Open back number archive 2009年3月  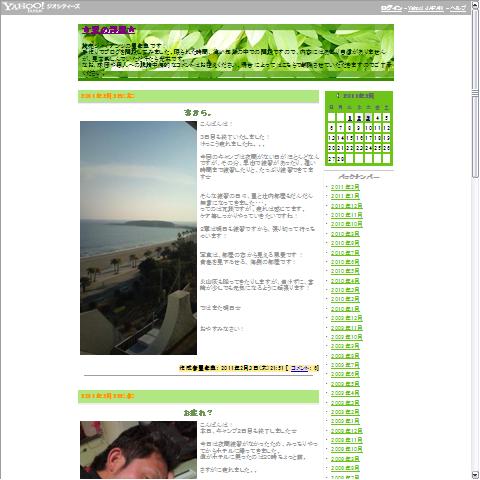pyautogui.click(x=345, y=403)
